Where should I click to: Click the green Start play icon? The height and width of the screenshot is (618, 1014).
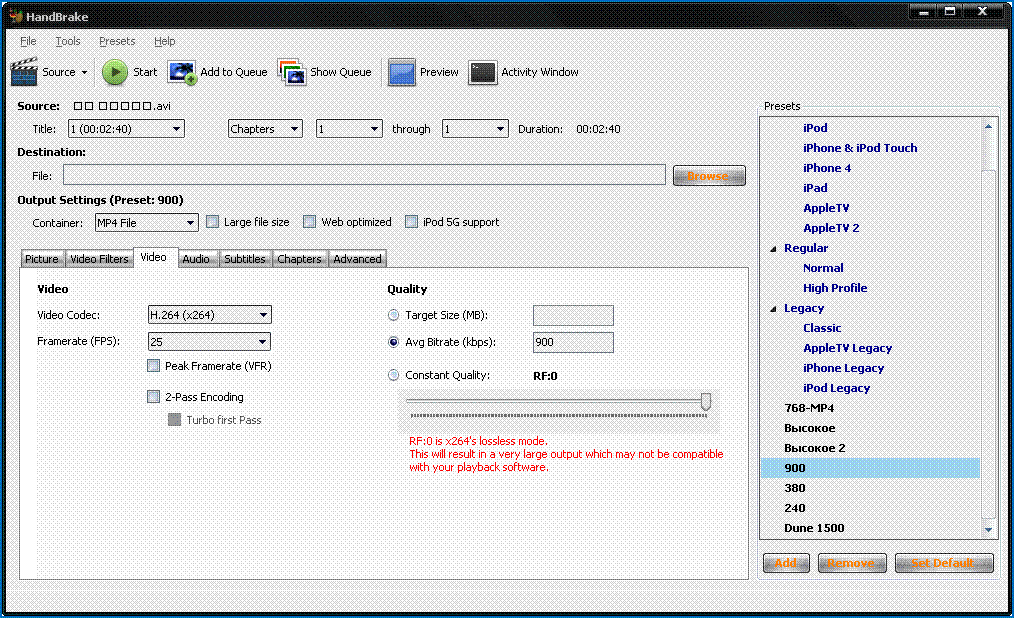tap(115, 72)
